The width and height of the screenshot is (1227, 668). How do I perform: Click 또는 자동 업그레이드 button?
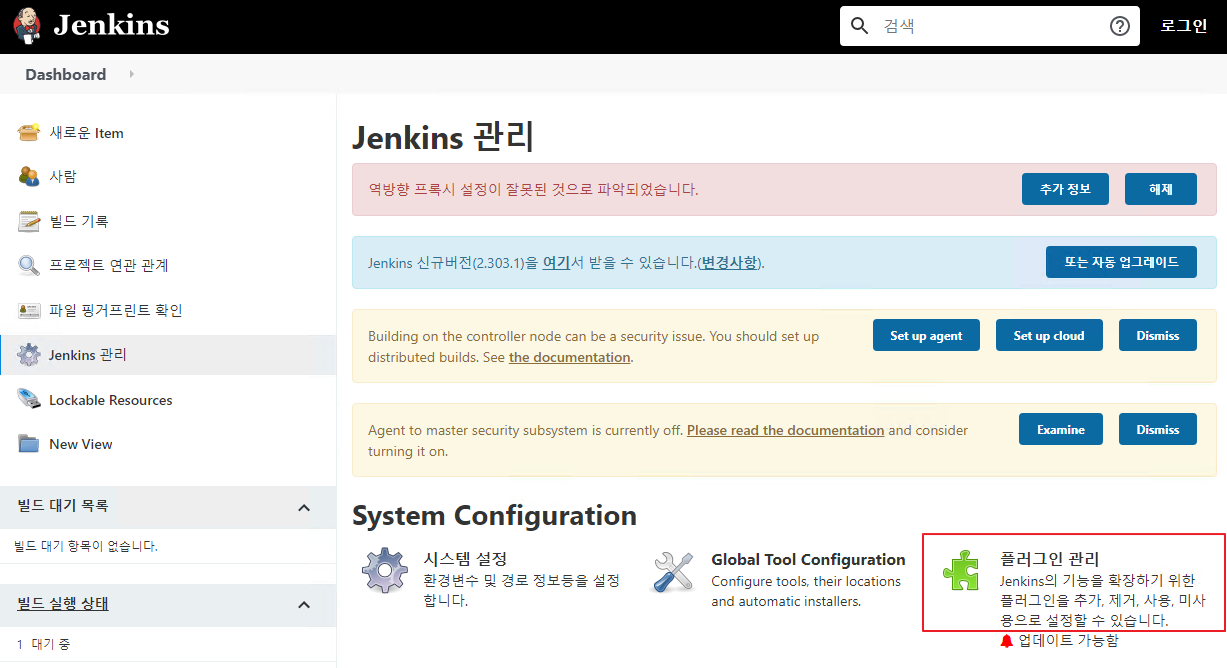pyautogui.click(x=1121, y=262)
